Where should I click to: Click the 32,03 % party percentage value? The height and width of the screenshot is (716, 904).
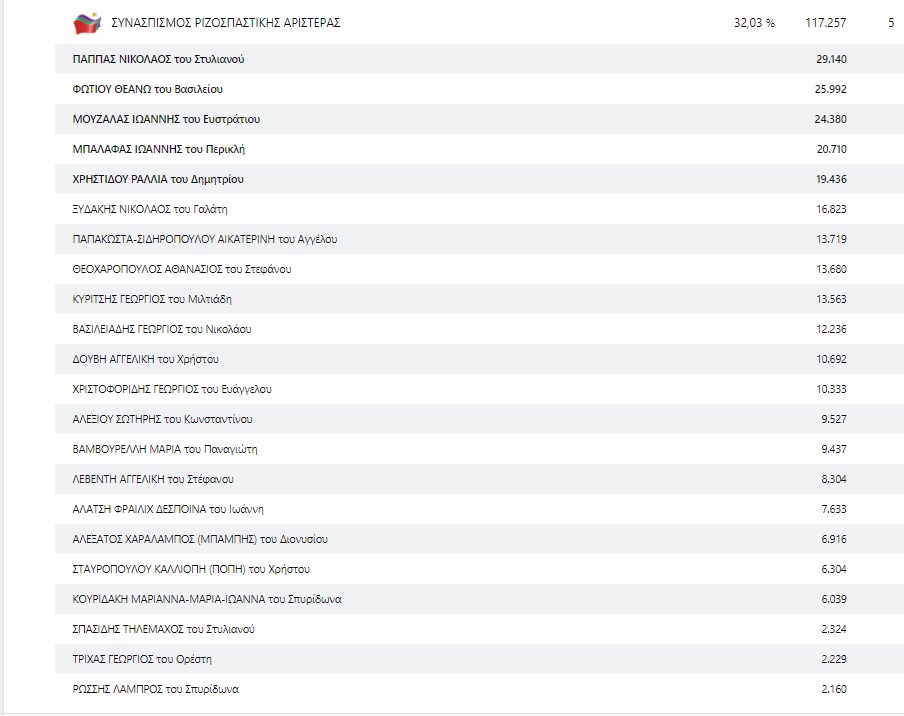click(x=753, y=23)
